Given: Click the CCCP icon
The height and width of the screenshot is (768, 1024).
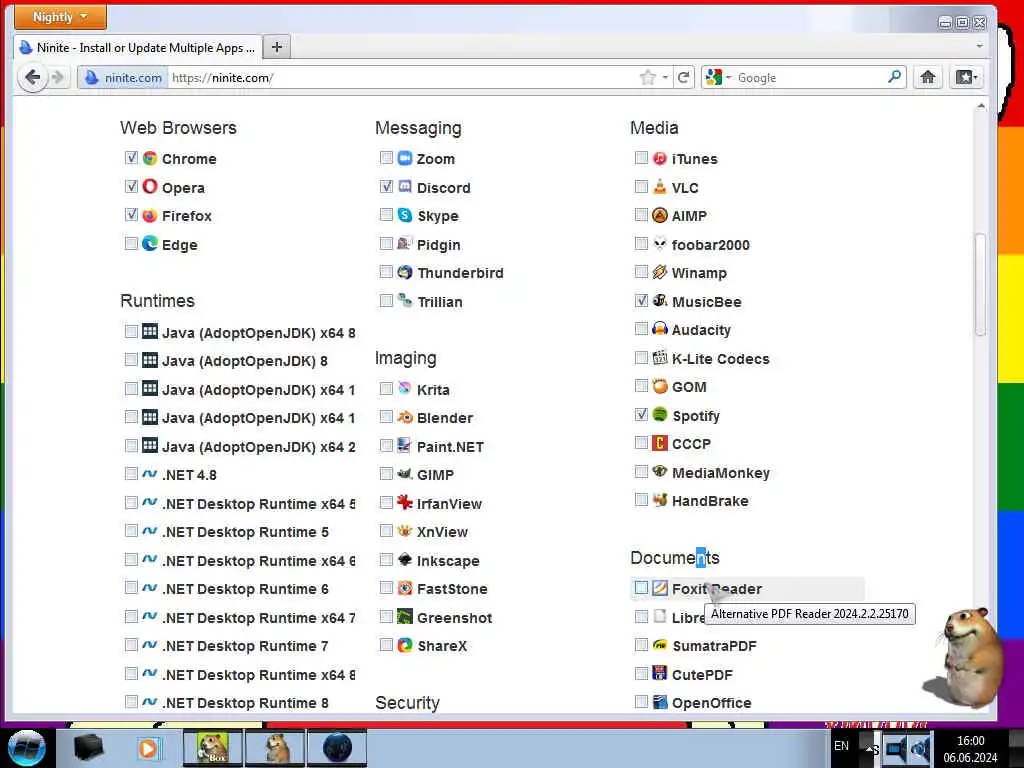Looking at the screenshot, I should pos(660,443).
